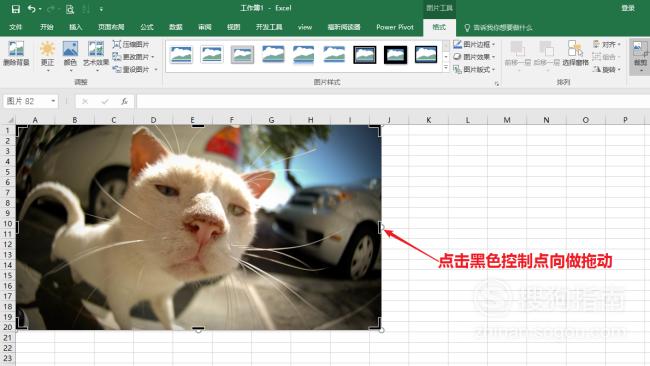
Task: Click the cat picture in the worksheet
Action: pos(199,228)
